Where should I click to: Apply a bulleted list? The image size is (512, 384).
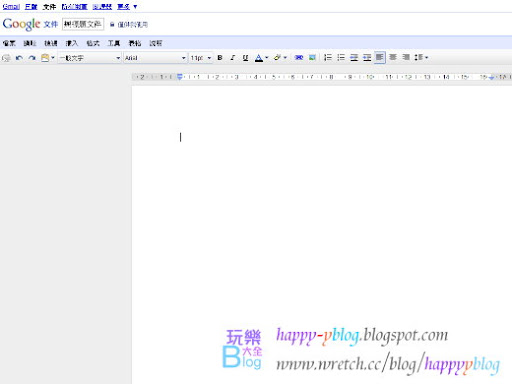(341, 58)
